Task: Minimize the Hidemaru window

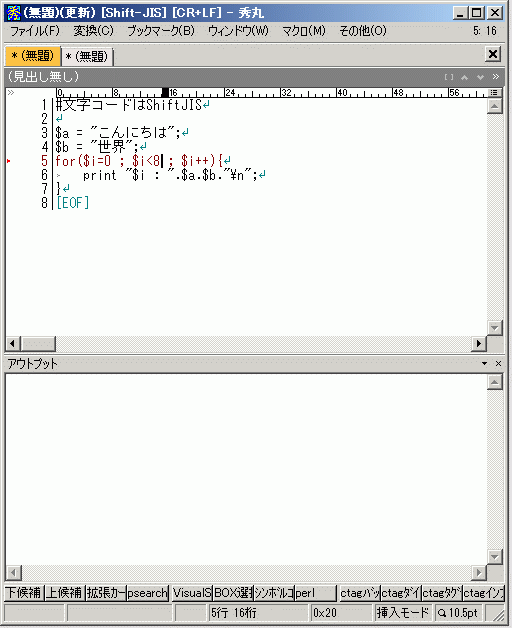Action: [x=460, y=13]
